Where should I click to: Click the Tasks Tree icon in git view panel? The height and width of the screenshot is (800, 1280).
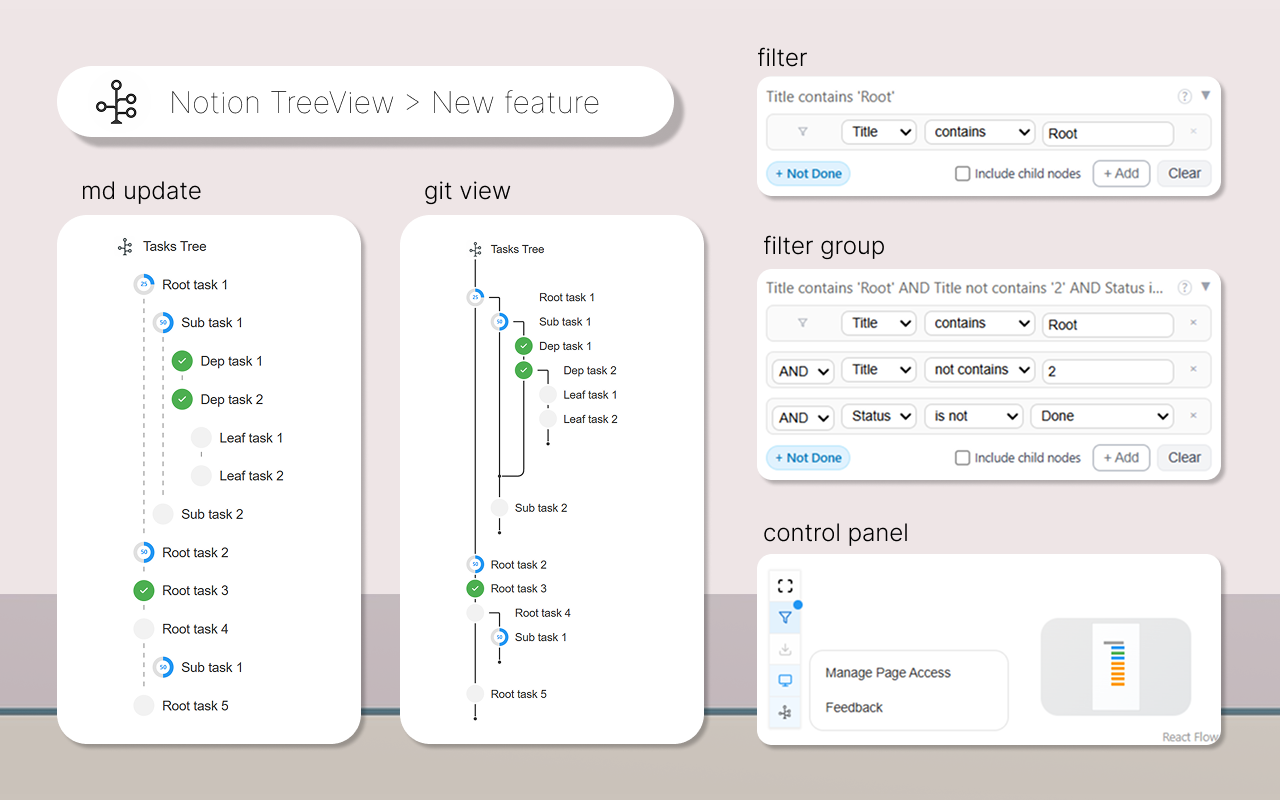click(x=475, y=249)
